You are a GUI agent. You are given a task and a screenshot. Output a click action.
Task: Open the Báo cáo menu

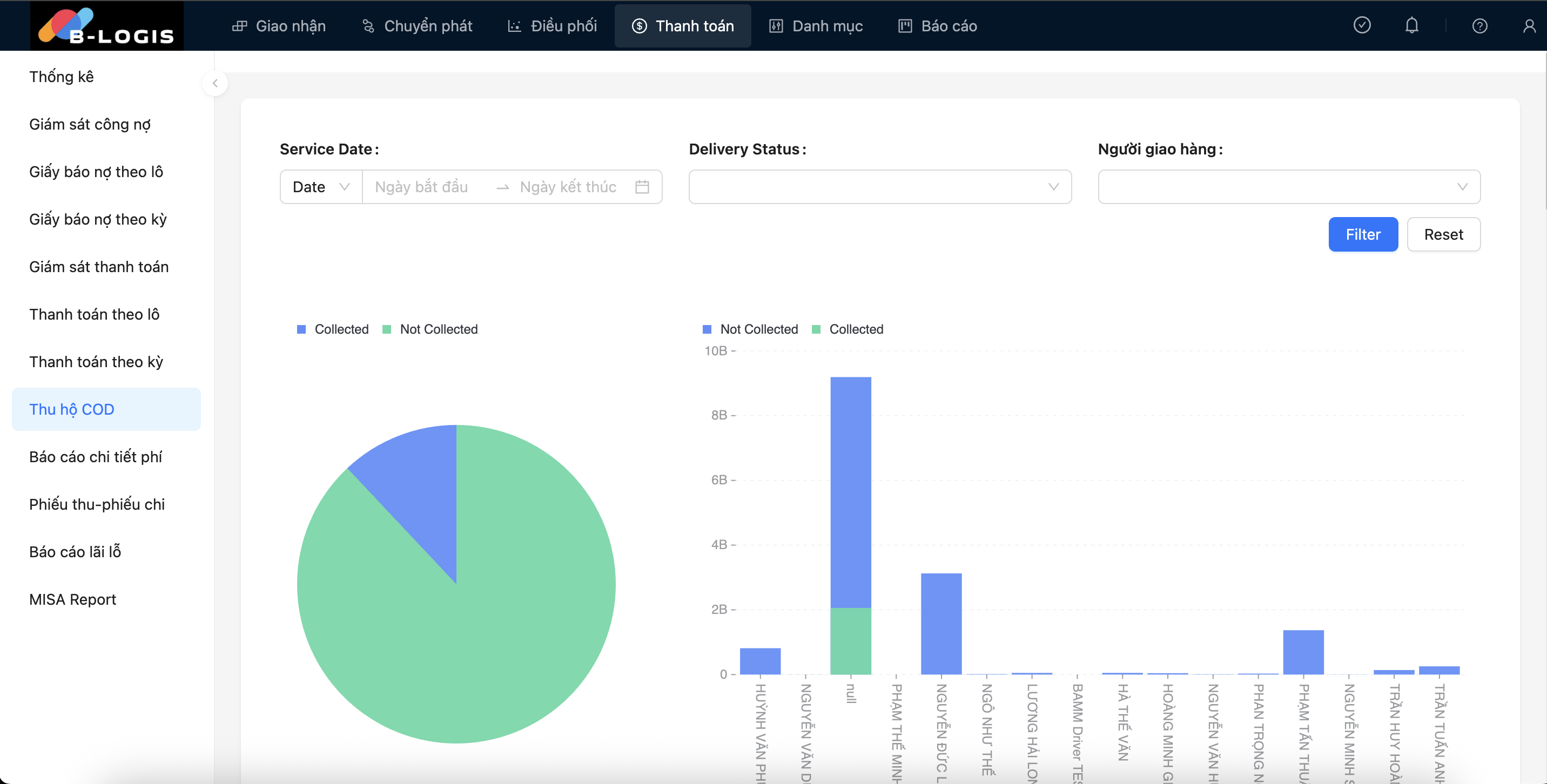pyautogui.click(x=938, y=26)
